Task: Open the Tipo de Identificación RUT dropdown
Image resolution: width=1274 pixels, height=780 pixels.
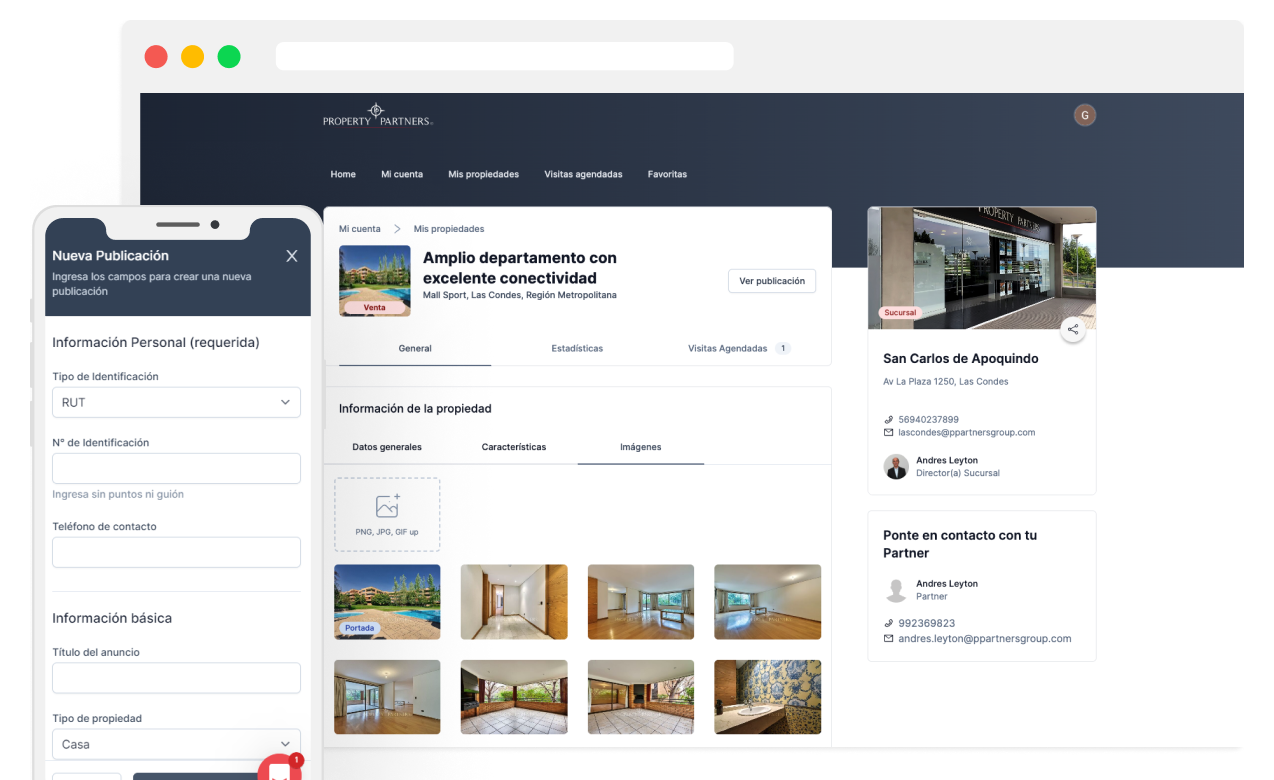Action: coord(176,402)
